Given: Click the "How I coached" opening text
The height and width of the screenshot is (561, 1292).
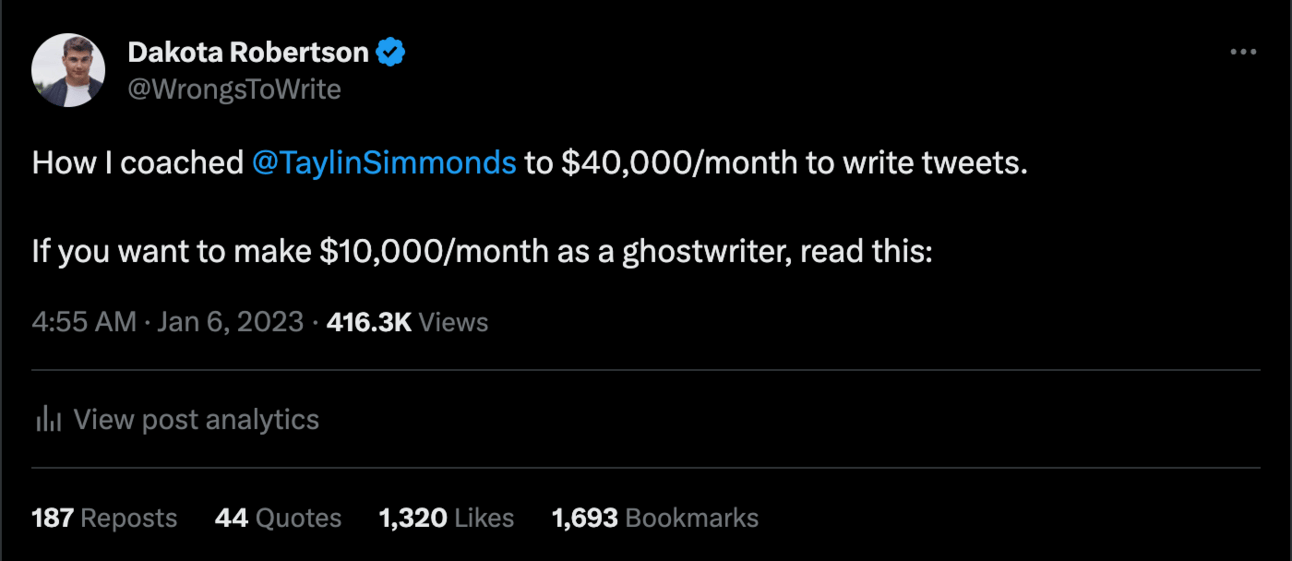Looking at the screenshot, I should pos(138,163).
